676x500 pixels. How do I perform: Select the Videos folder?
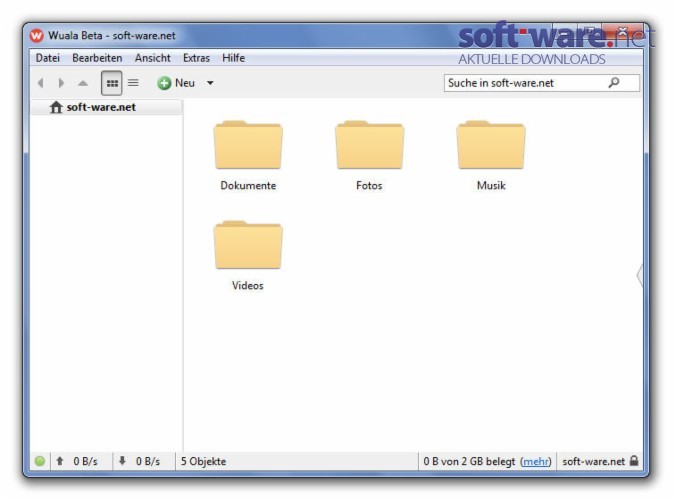coord(248,255)
